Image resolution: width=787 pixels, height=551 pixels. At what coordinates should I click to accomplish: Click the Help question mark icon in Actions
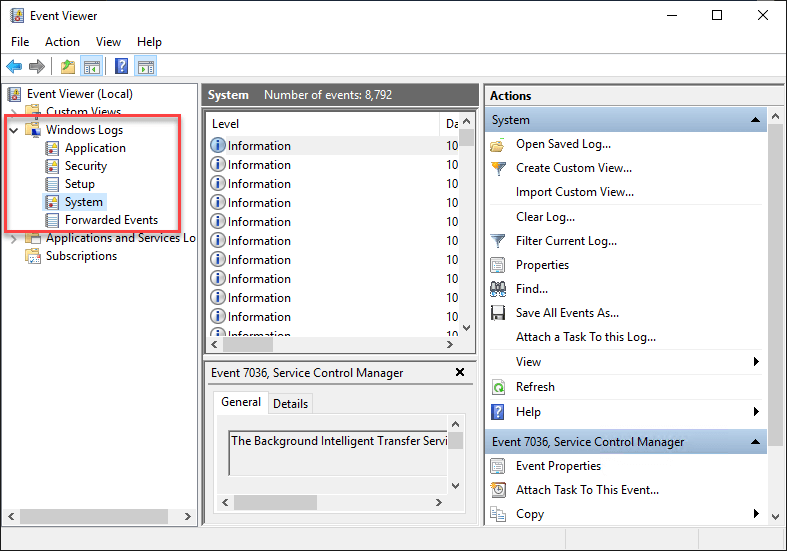click(x=497, y=412)
